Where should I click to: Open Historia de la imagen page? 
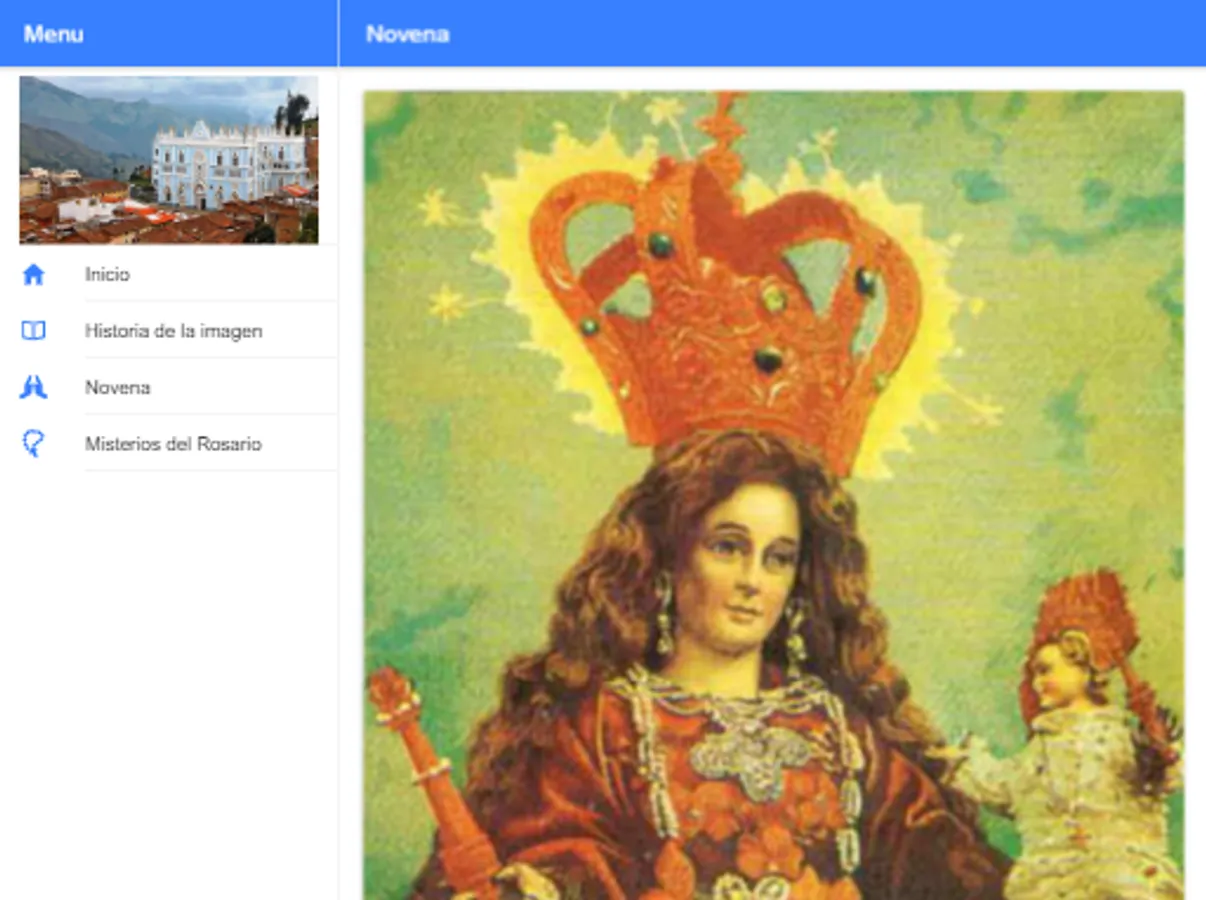tap(169, 331)
